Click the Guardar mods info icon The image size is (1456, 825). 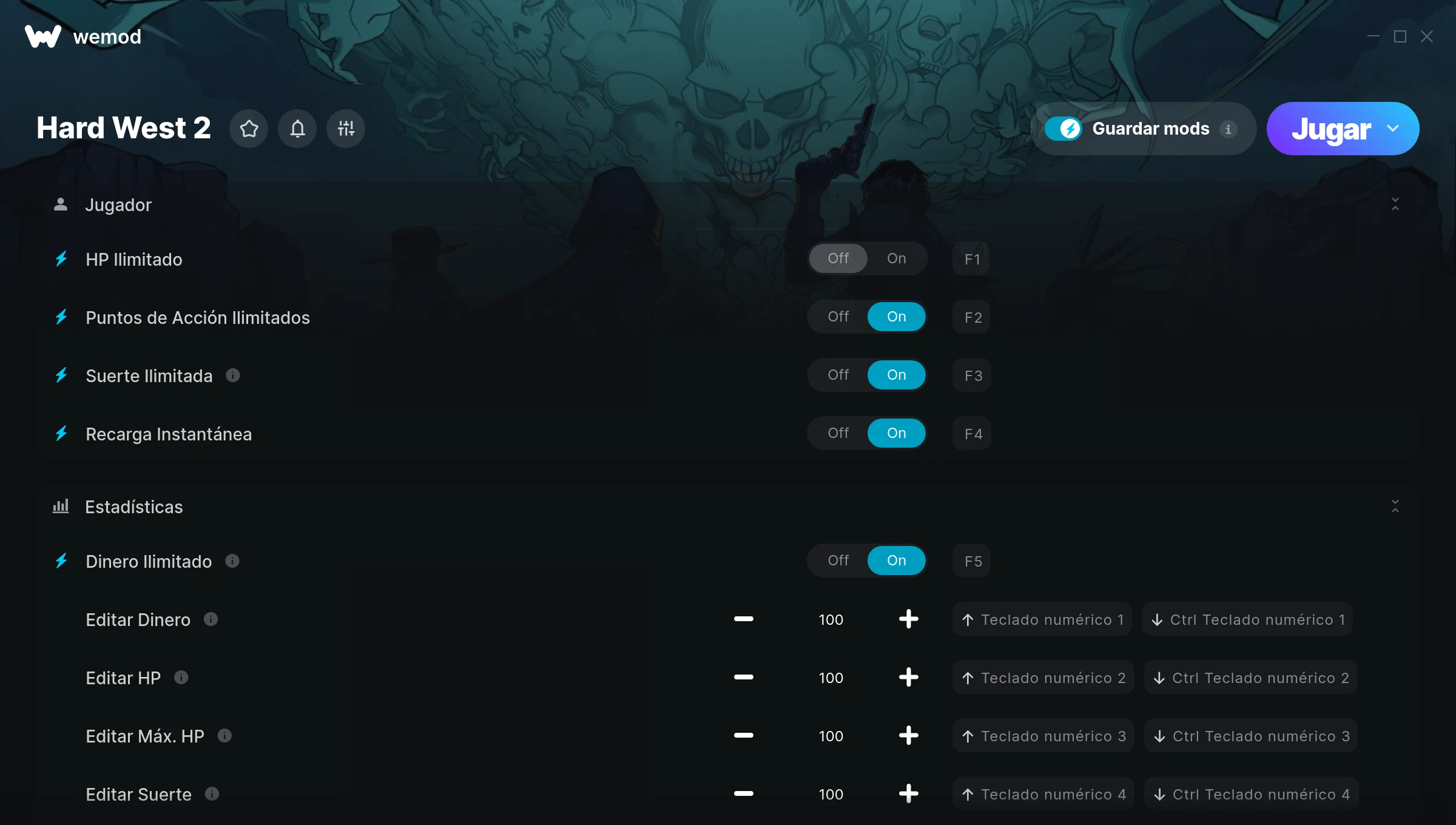point(1228,129)
